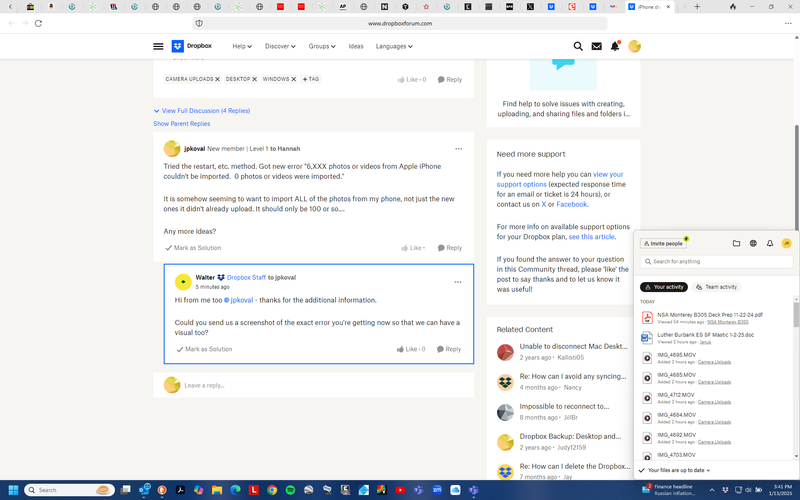Click the @jpkoval mention link
Image resolution: width=800 pixels, height=500 pixels.
pos(239,301)
